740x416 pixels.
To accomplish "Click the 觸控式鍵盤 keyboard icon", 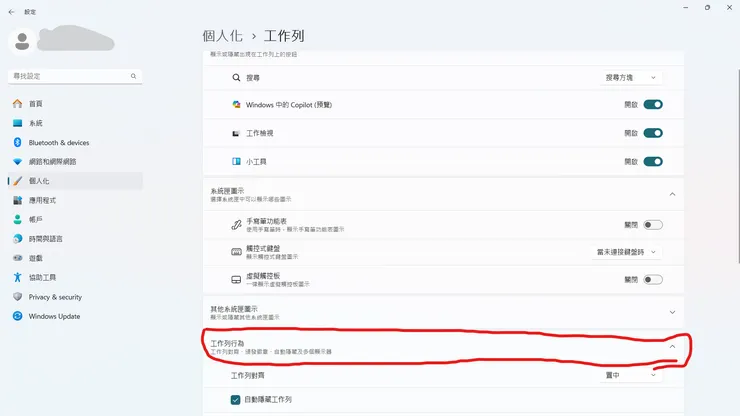I will click(236, 252).
